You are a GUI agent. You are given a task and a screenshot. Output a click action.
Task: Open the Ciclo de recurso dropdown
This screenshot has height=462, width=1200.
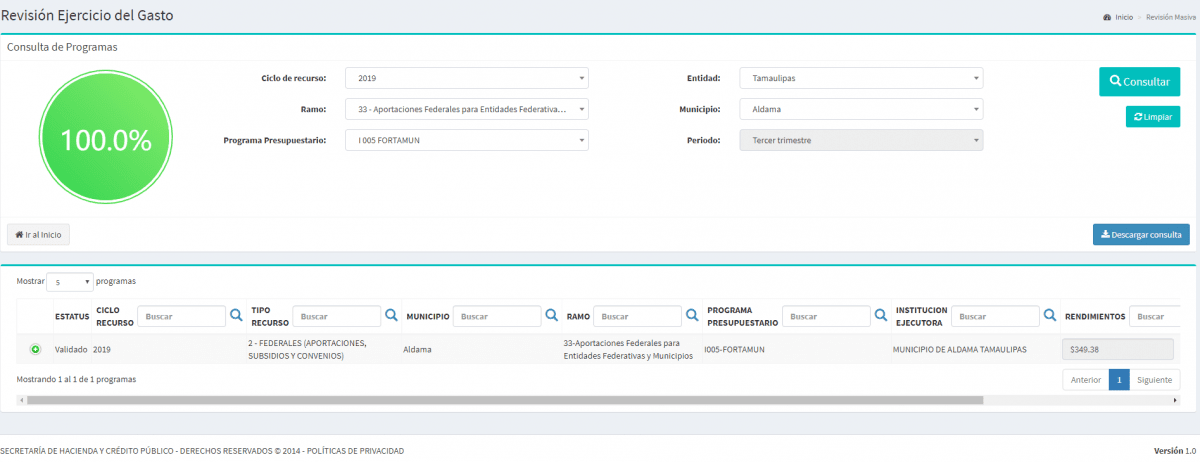[x=466, y=78]
